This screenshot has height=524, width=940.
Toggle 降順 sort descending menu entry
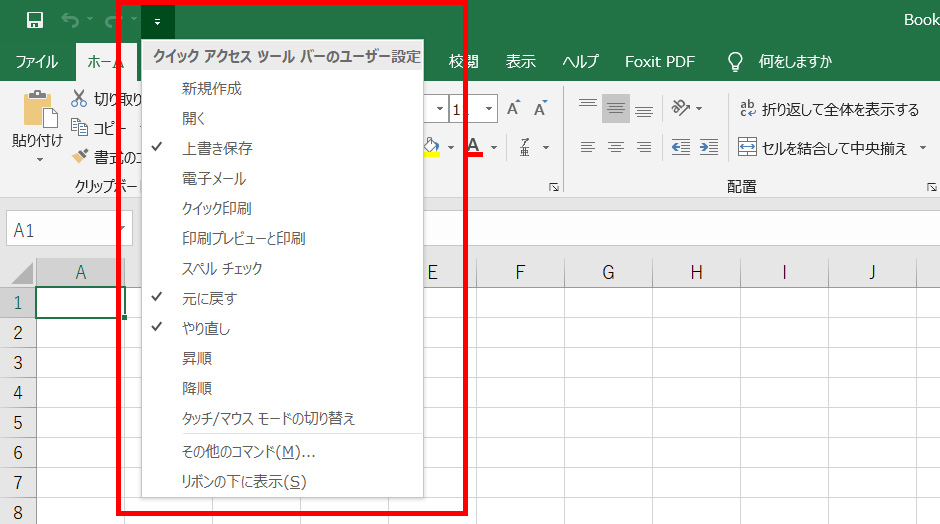coord(282,389)
